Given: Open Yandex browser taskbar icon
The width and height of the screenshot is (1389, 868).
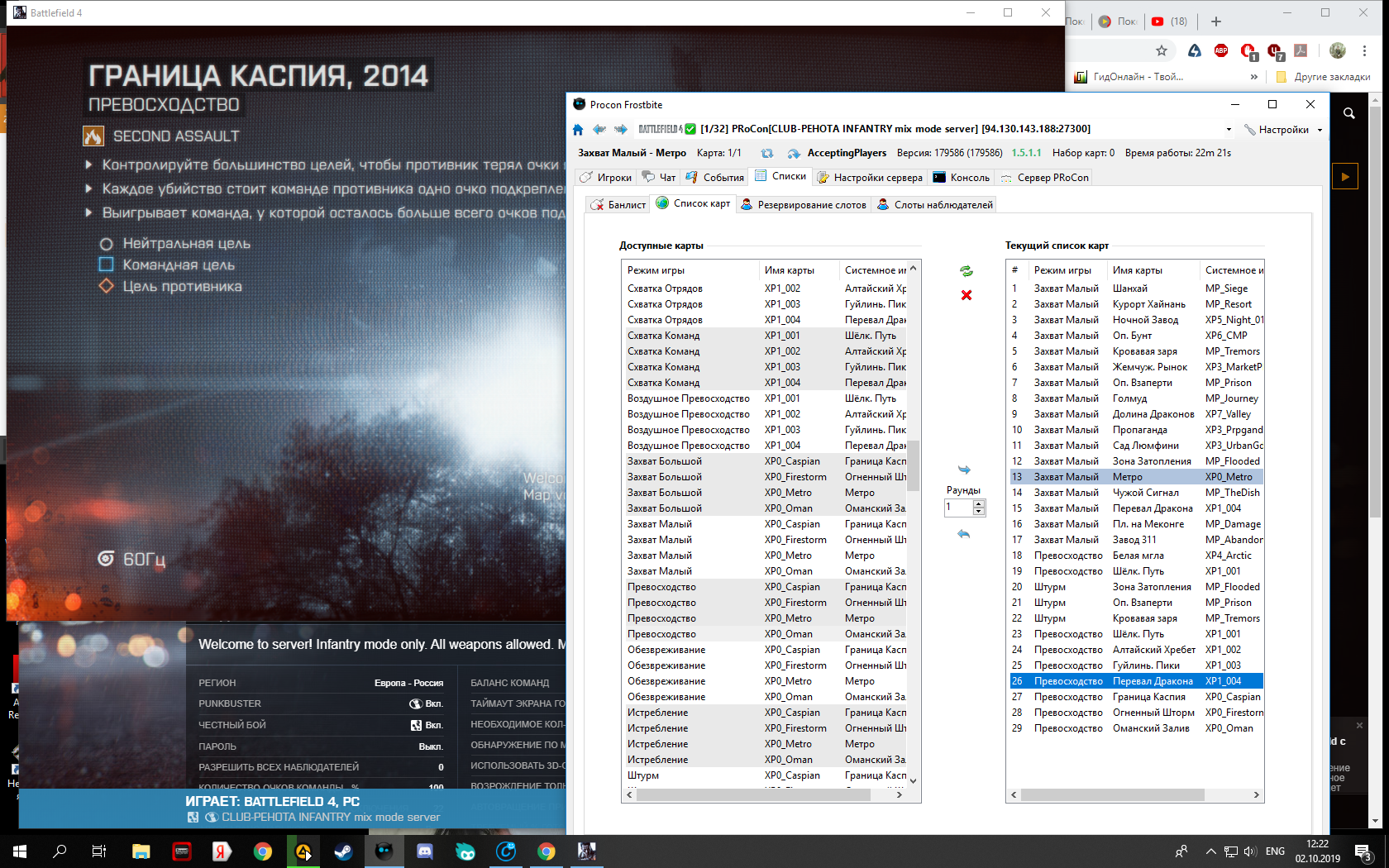Looking at the screenshot, I should [222, 851].
